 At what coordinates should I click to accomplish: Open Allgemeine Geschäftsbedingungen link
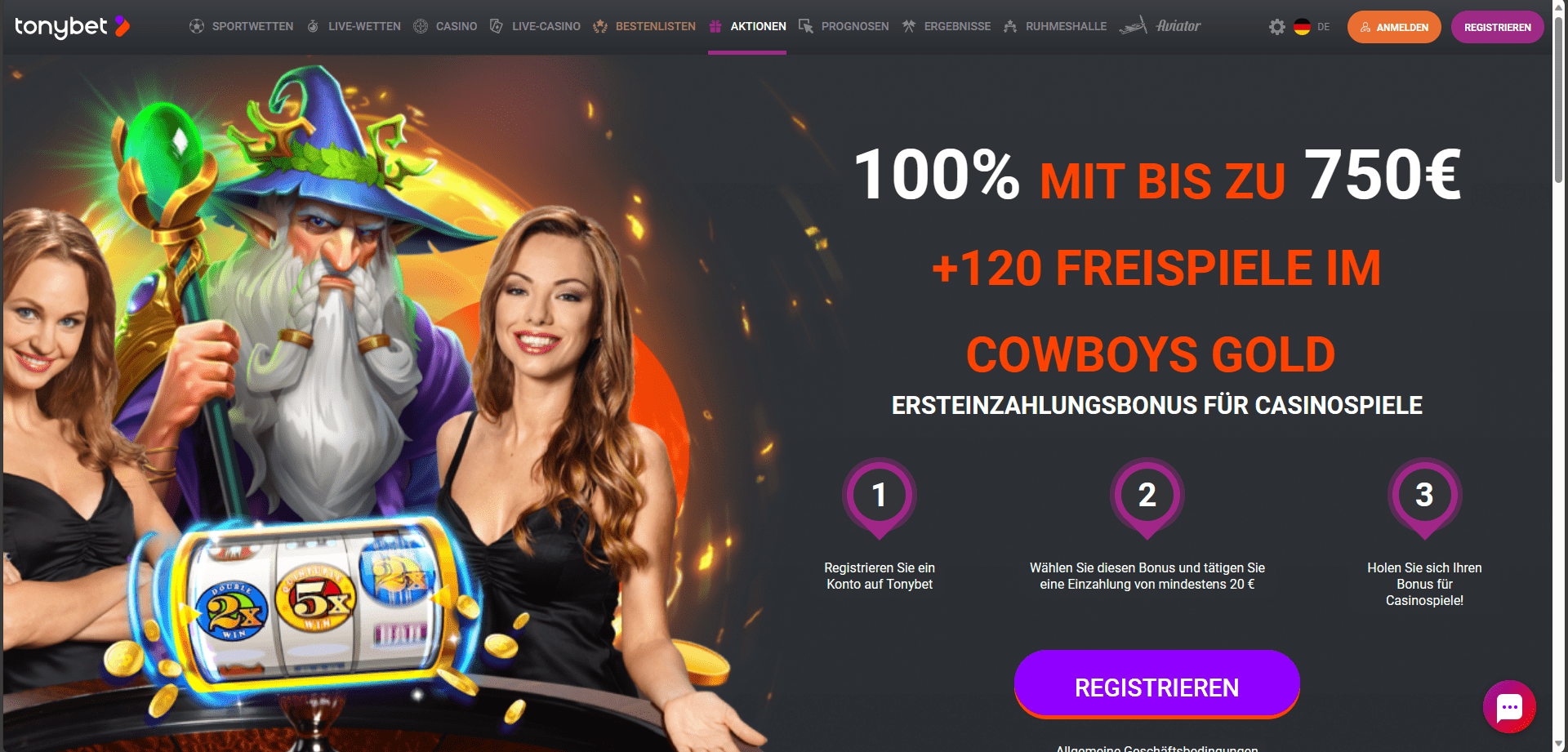[x=1156, y=748]
